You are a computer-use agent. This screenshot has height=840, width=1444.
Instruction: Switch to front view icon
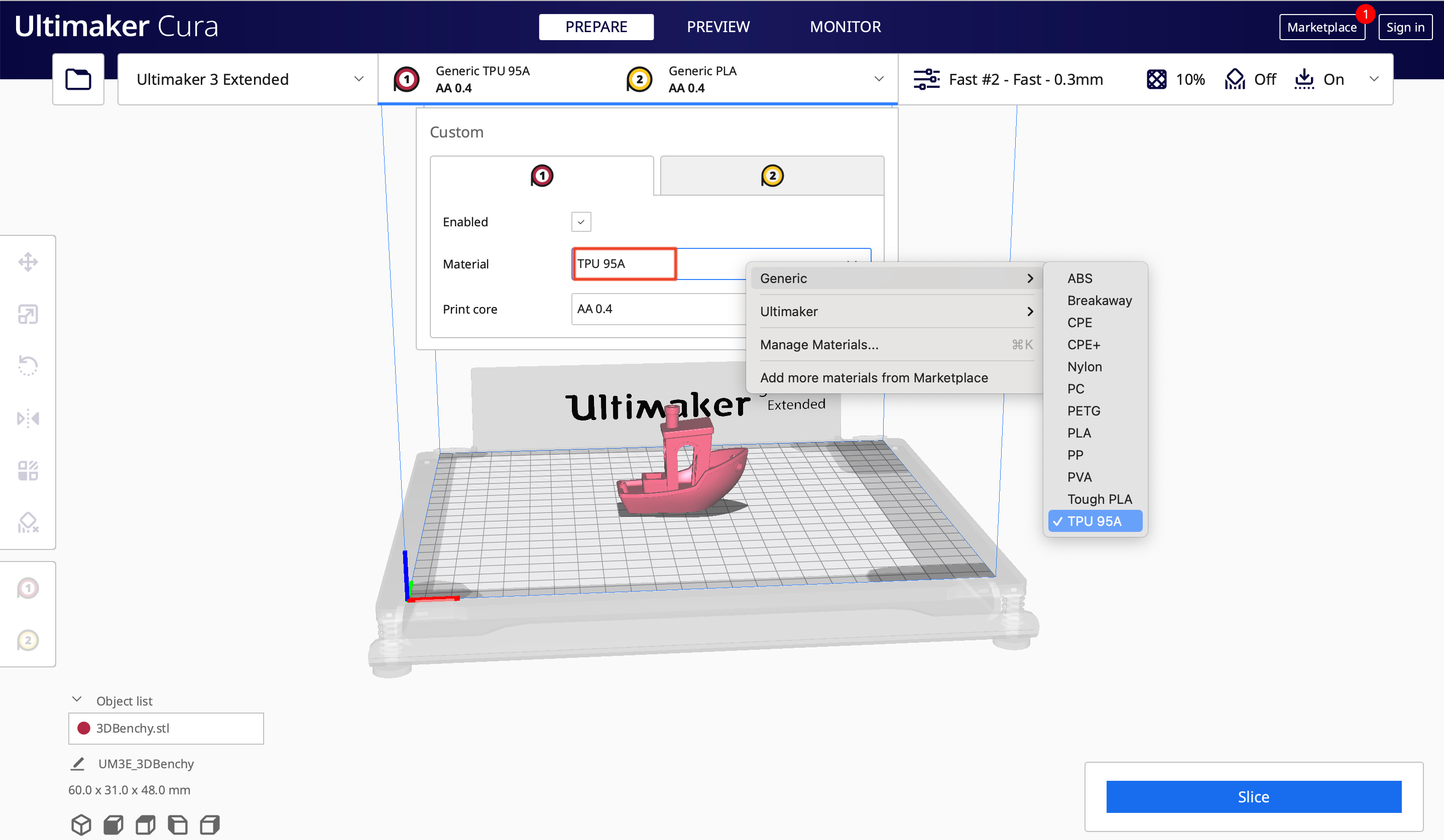(113, 824)
